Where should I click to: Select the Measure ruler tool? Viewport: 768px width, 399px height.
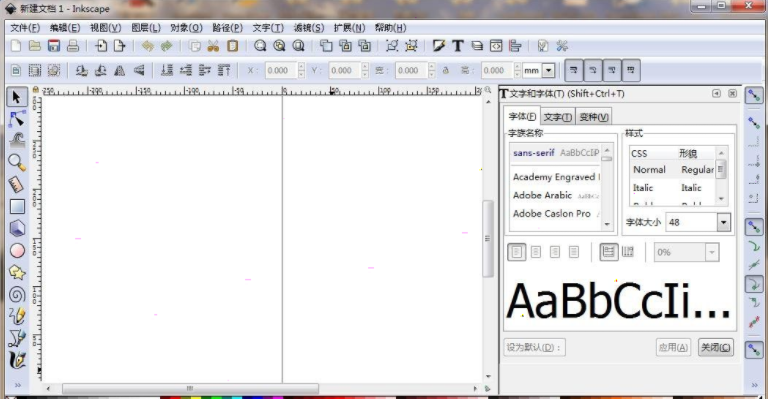tap(17, 185)
